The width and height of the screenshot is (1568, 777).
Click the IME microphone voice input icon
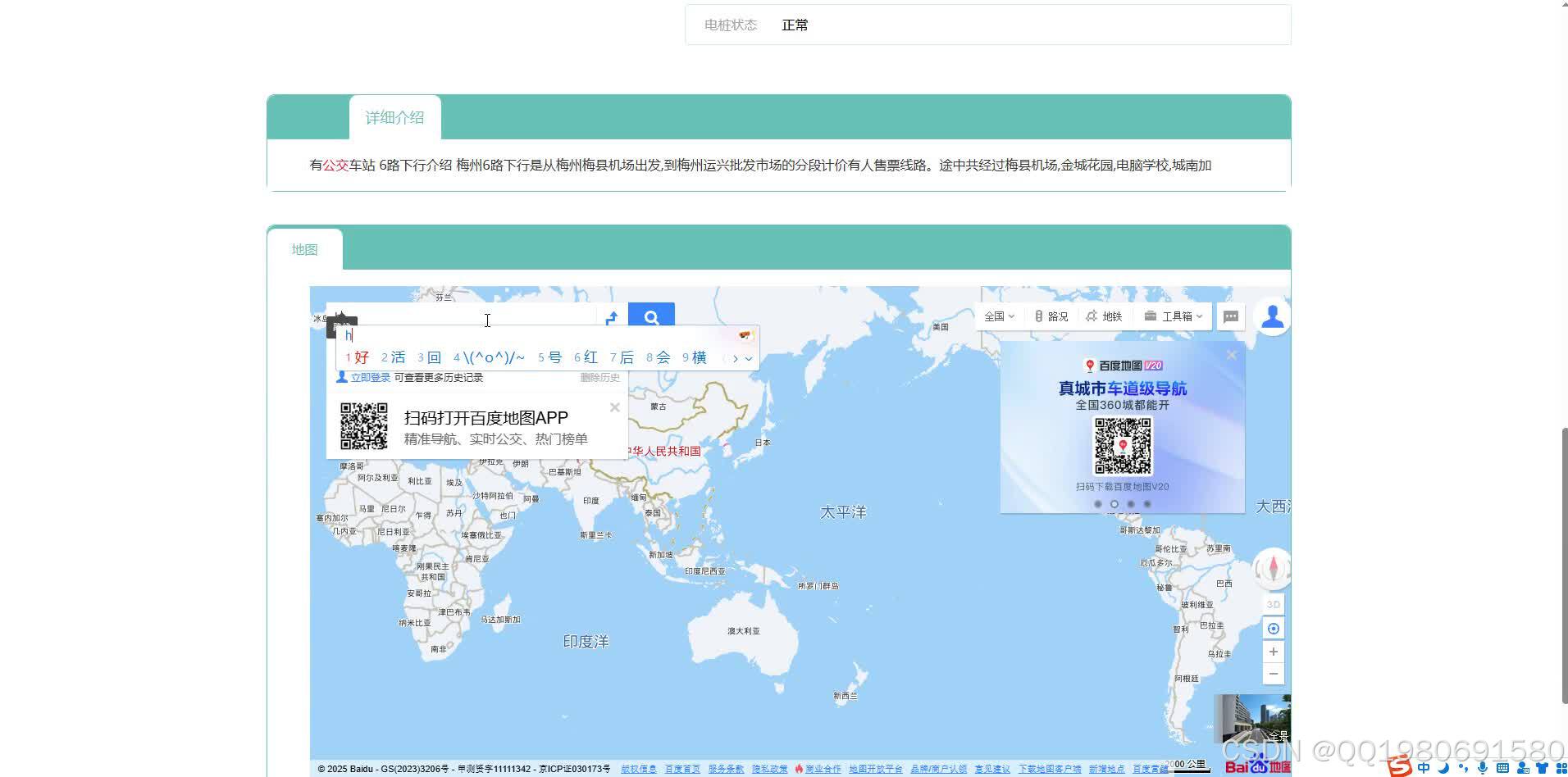tap(1483, 768)
